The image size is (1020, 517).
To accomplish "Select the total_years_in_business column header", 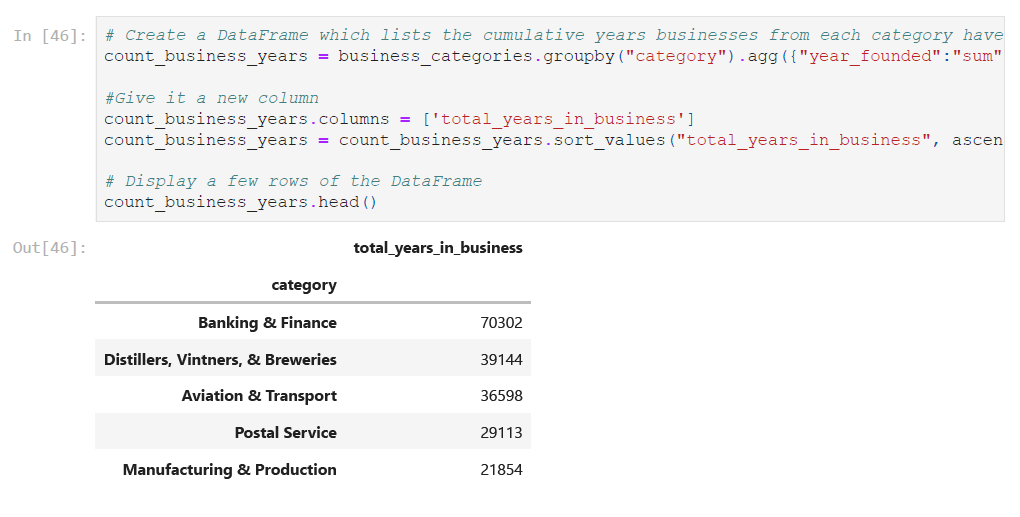I will click(438, 248).
